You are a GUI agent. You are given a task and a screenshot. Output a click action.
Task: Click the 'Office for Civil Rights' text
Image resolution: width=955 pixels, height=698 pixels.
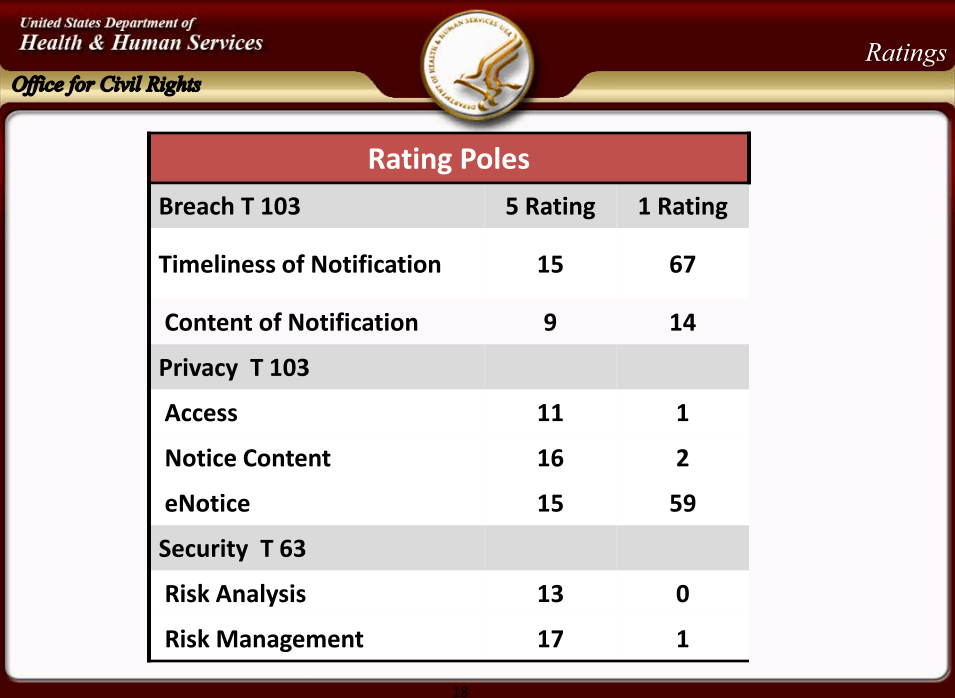point(107,85)
